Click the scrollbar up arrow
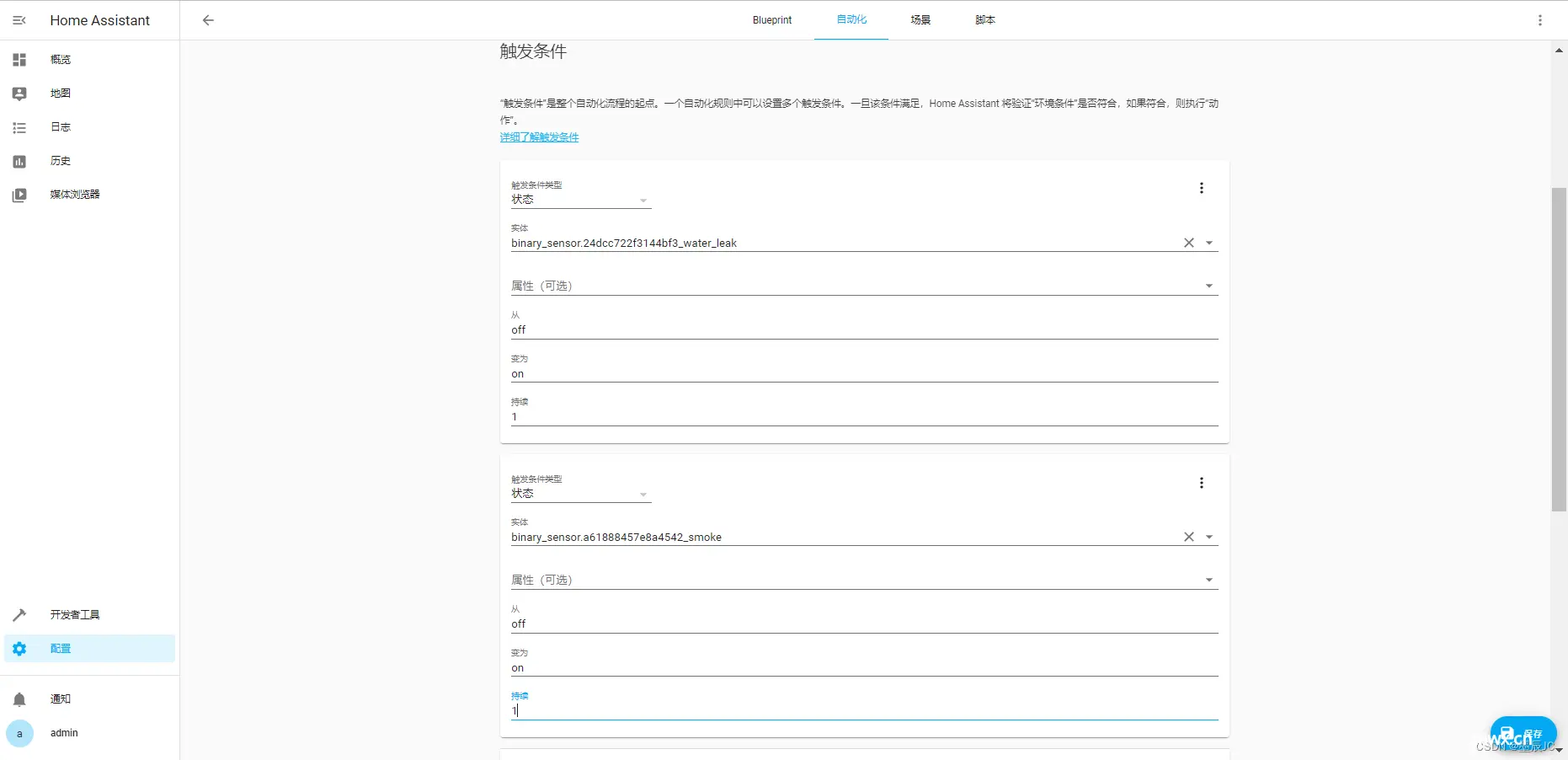1568x760 pixels. (1559, 51)
